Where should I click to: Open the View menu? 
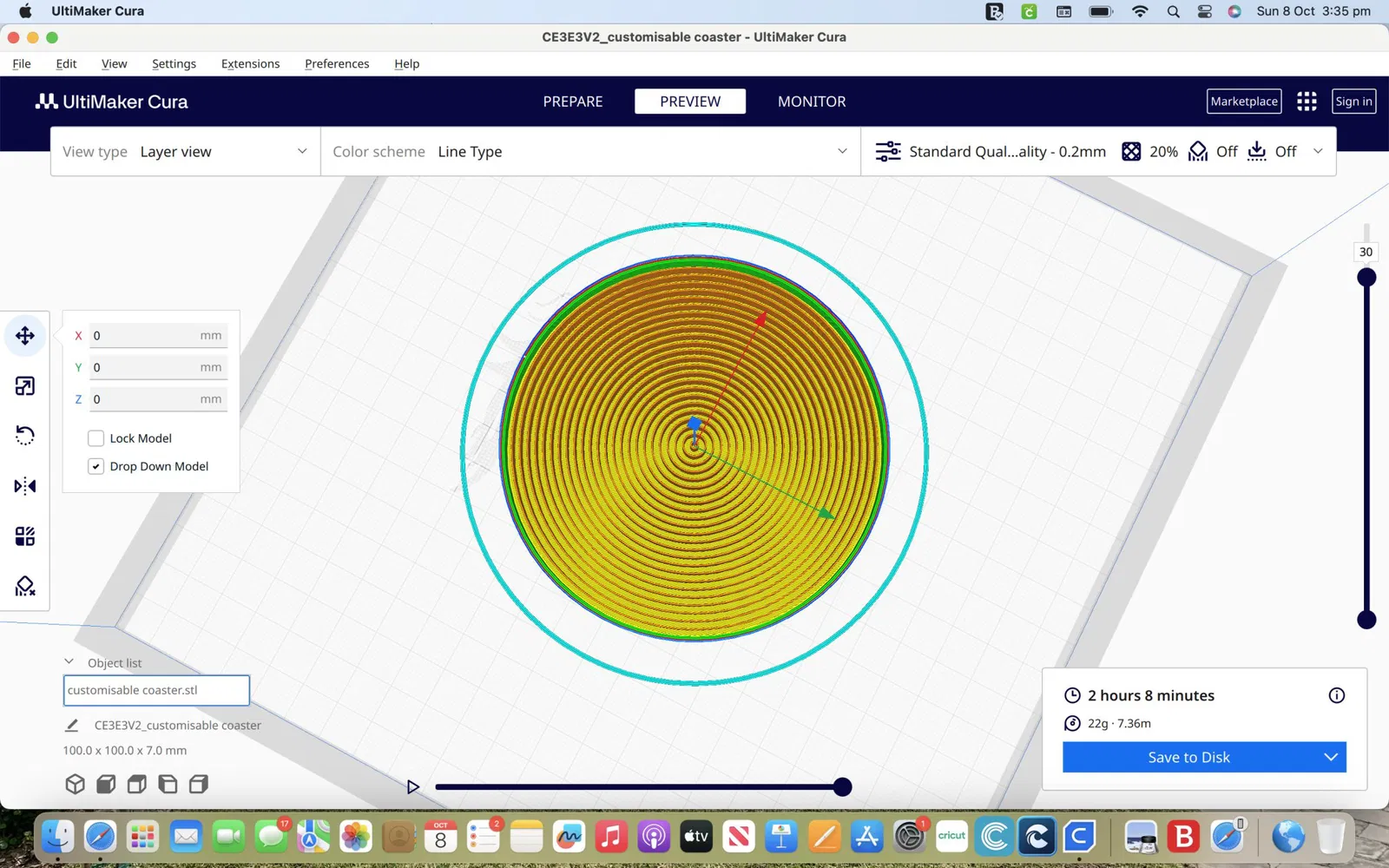click(x=114, y=63)
